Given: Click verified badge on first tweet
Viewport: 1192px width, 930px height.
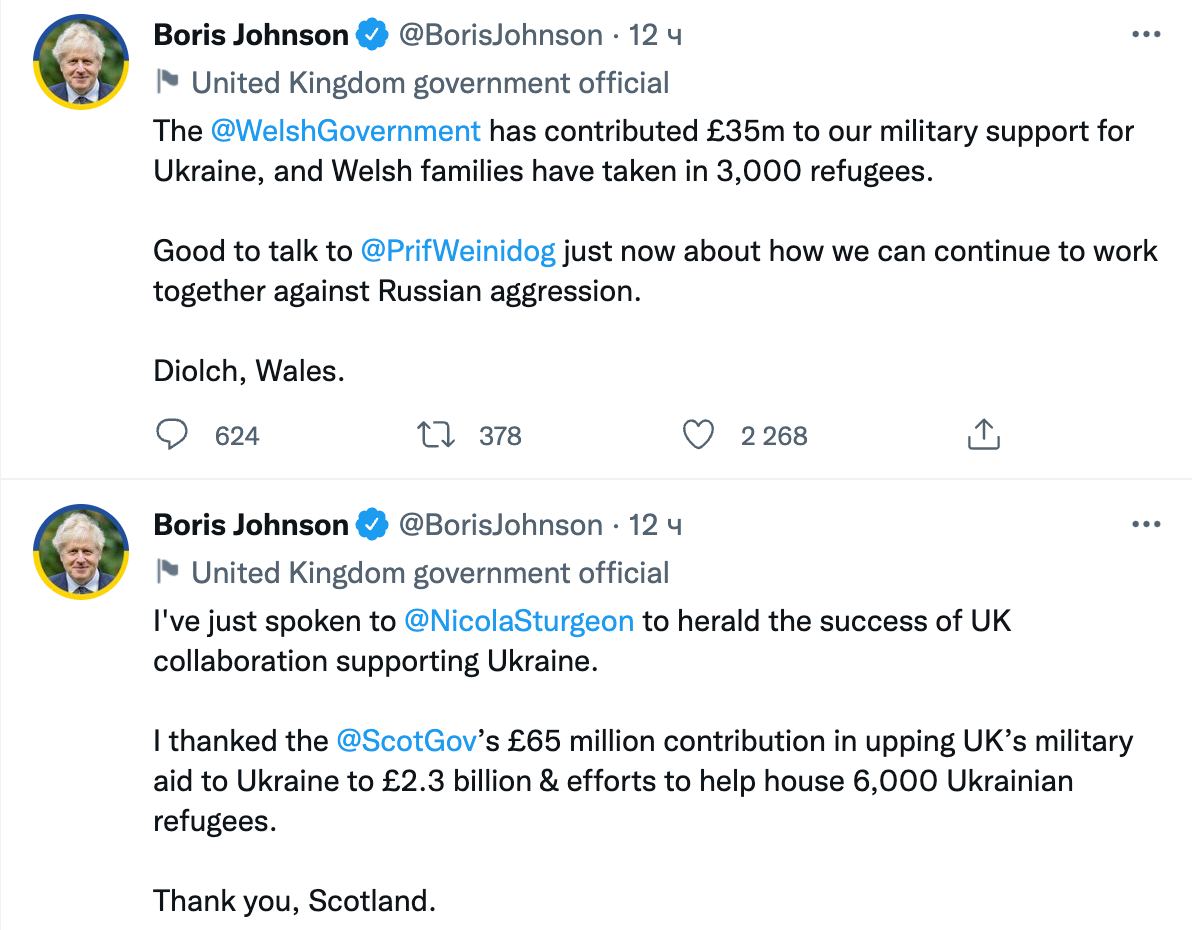Looking at the screenshot, I should 374,36.
